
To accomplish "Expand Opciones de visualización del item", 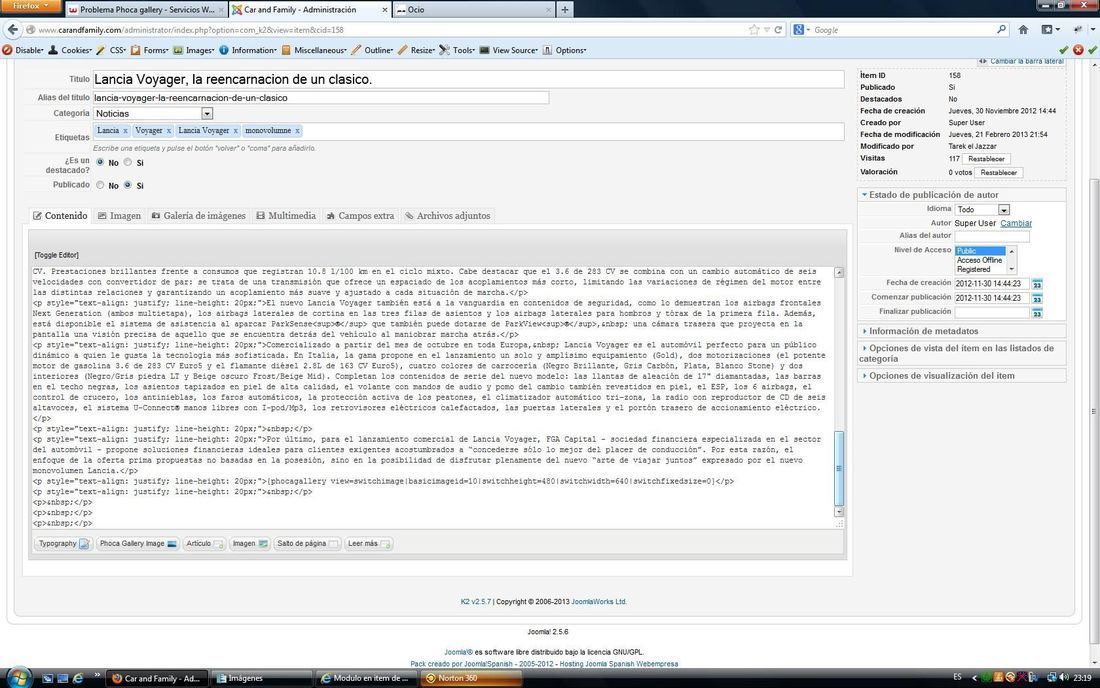I will [961, 376].
